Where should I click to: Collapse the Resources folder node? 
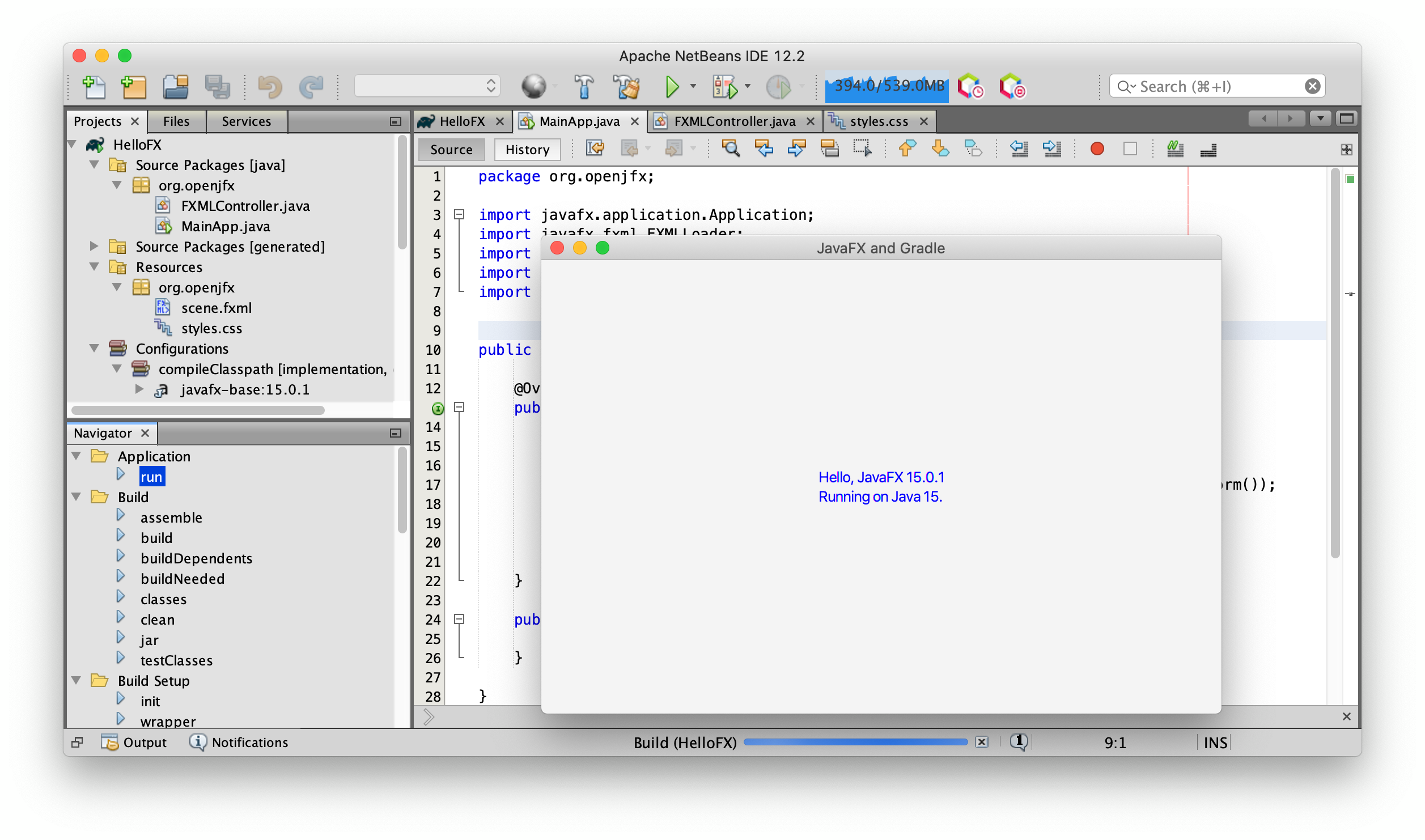pyautogui.click(x=95, y=267)
